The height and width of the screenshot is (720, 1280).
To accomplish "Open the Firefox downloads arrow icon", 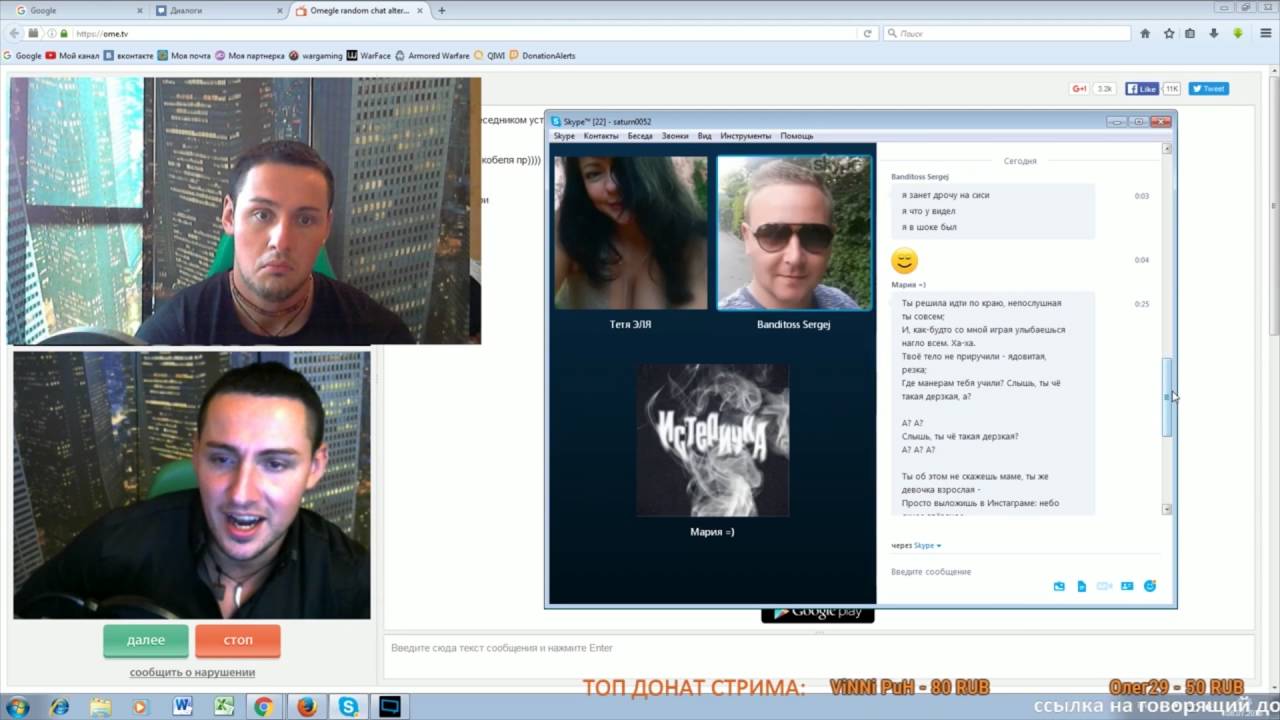I will coord(1214,33).
